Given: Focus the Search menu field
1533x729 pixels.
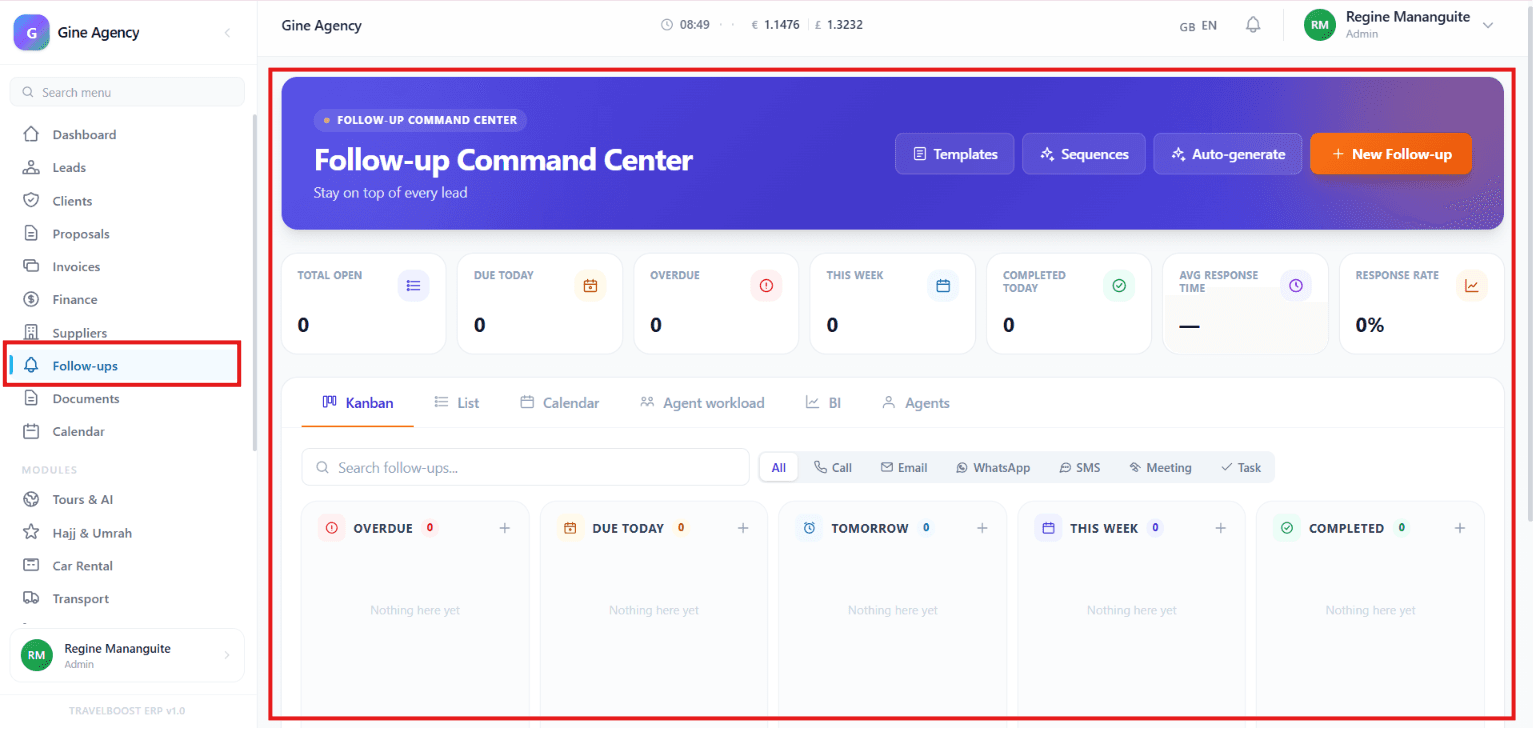Looking at the screenshot, I should click(x=127, y=92).
